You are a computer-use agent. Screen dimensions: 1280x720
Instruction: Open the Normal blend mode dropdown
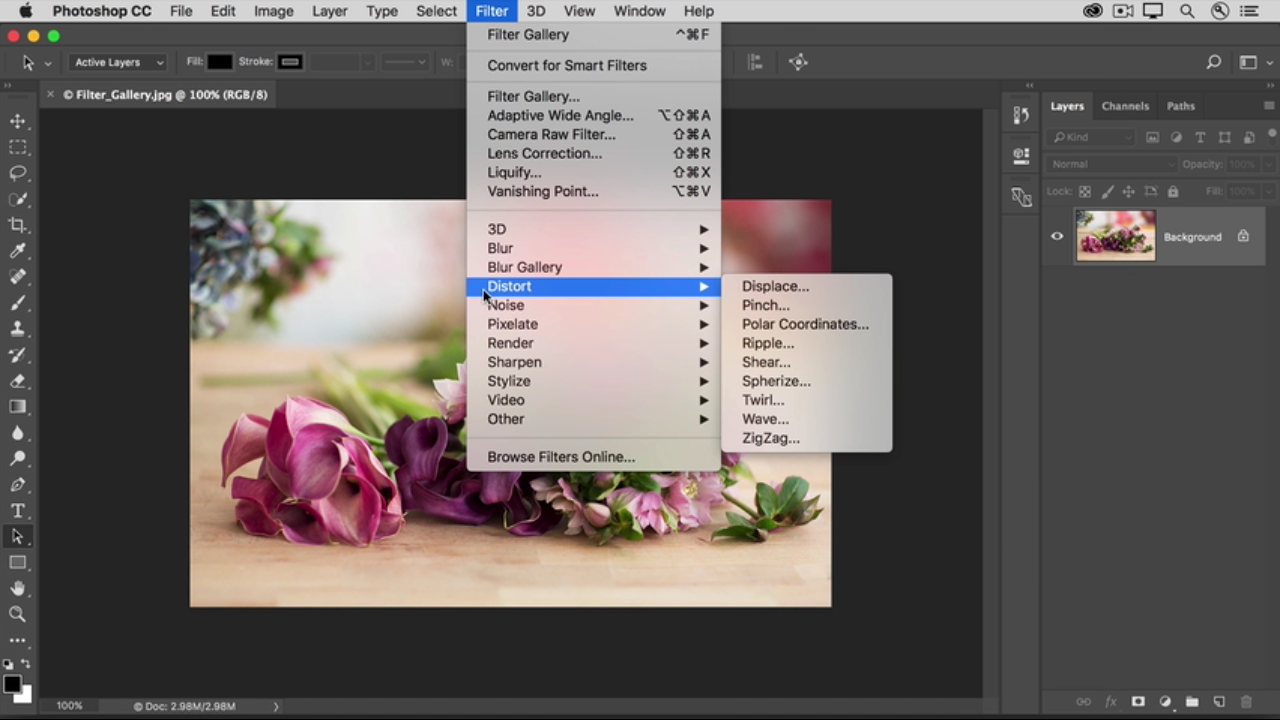tap(1111, 164)
